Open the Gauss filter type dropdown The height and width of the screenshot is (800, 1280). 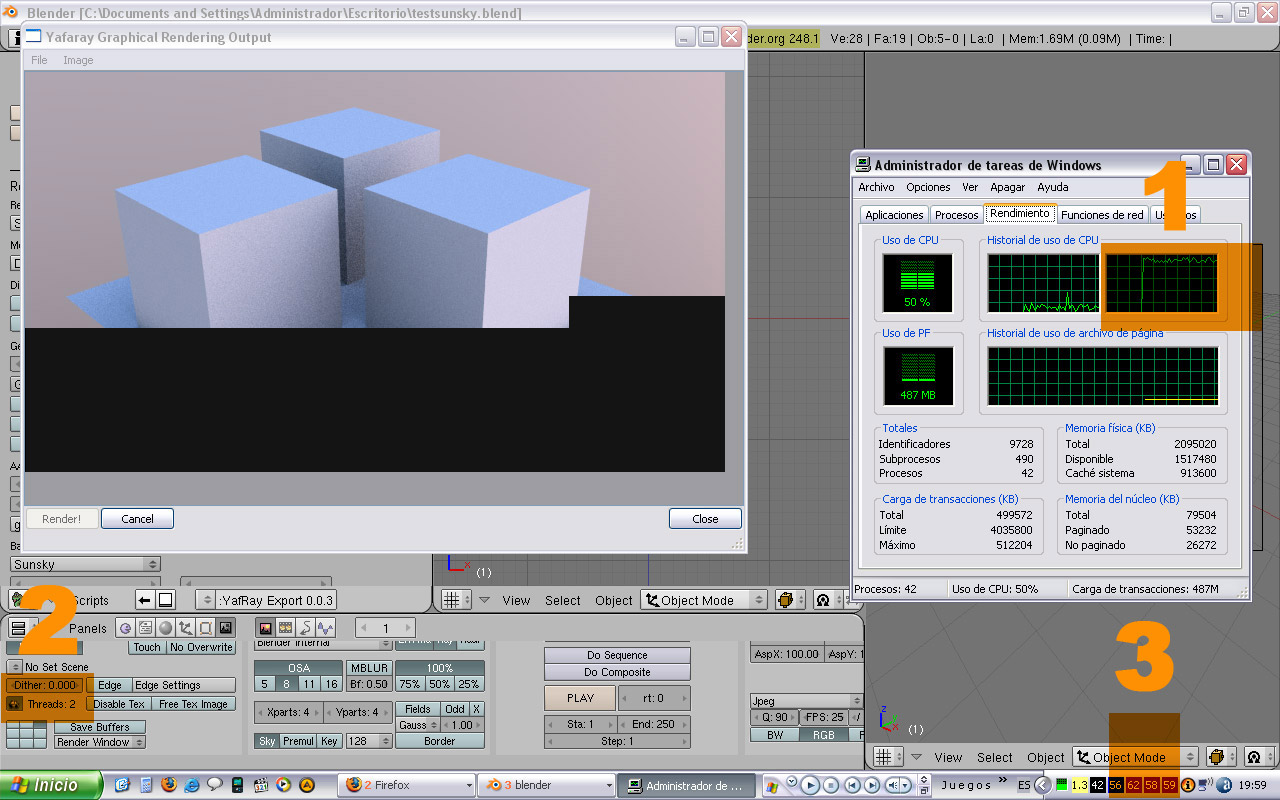(418, 725)
